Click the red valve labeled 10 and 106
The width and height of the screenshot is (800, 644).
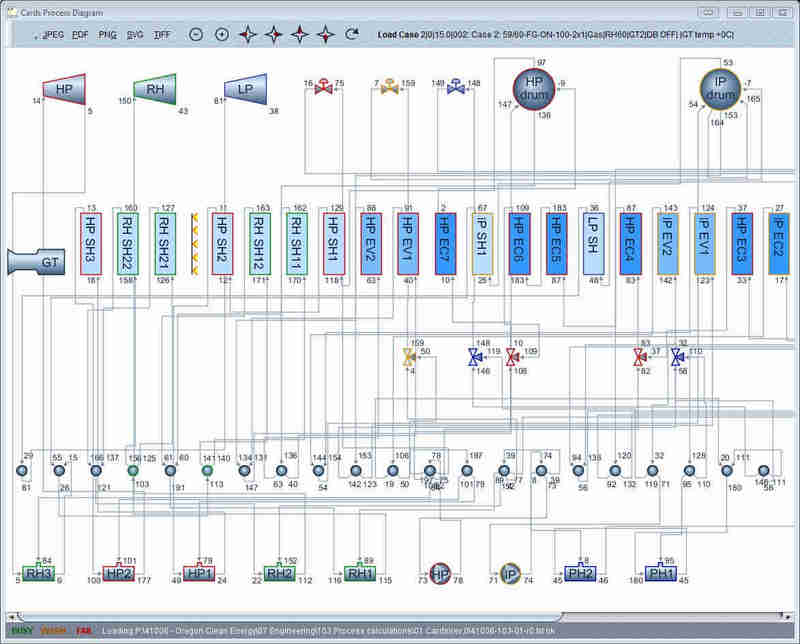coord(512,357)
